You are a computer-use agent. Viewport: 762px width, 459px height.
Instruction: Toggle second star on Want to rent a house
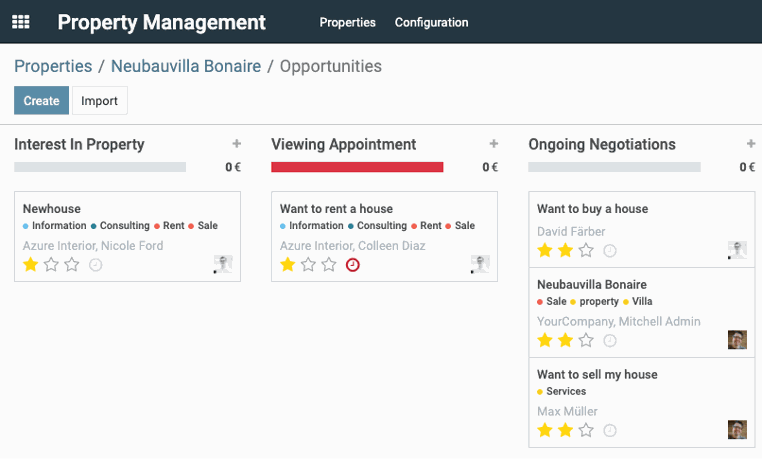[x=308, y=265]
